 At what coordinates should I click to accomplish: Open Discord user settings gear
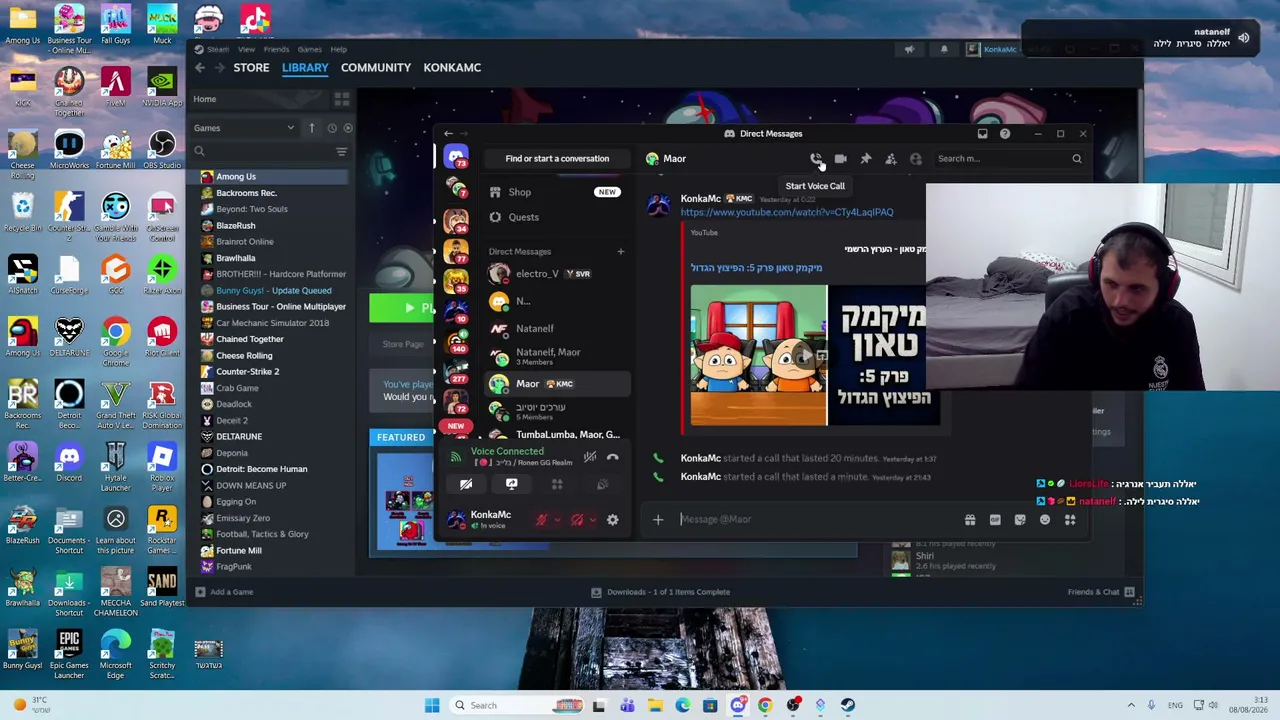pos(613,520)
